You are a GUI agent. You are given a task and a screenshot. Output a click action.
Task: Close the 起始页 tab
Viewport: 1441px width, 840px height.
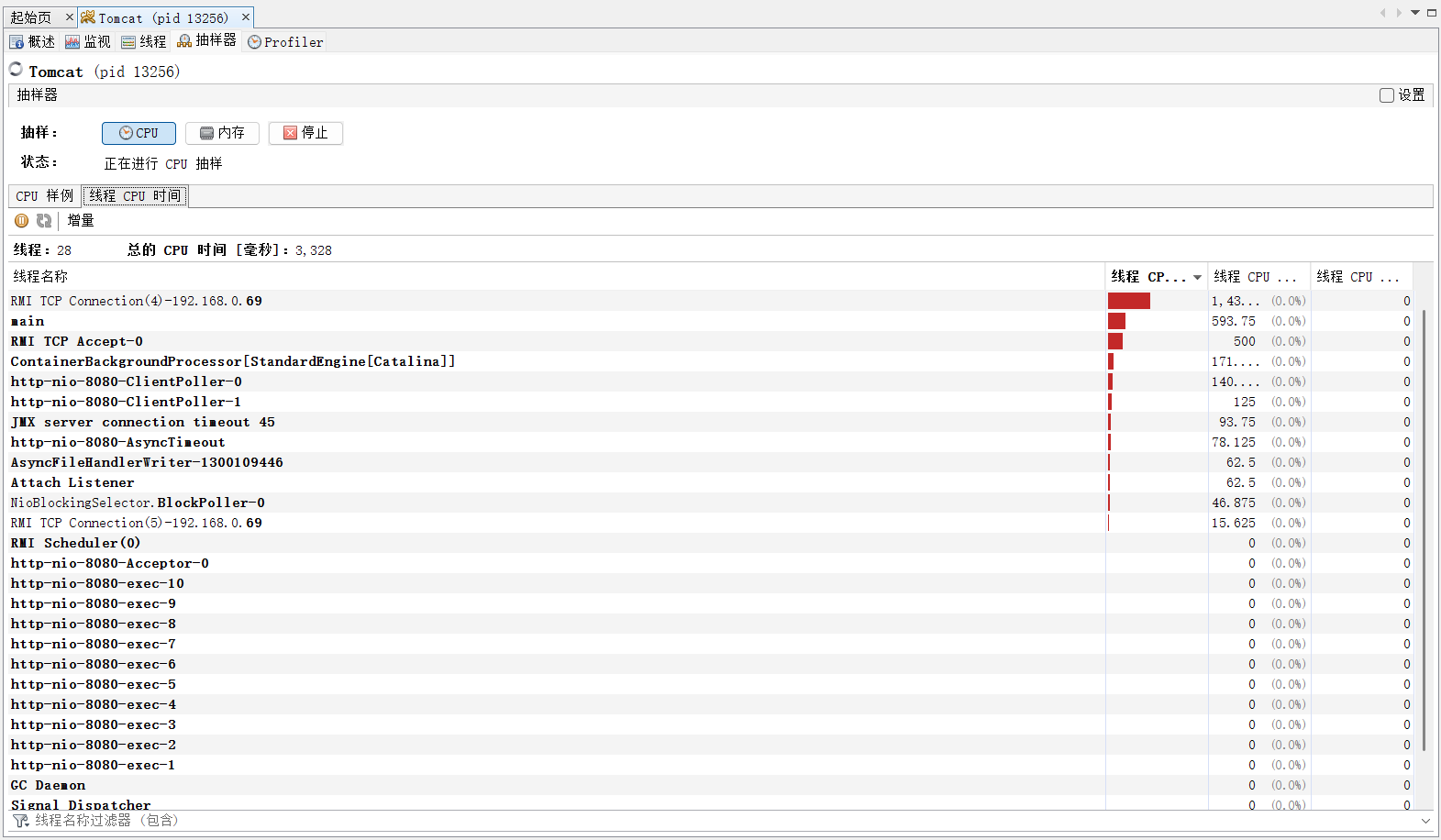[70, 17]
